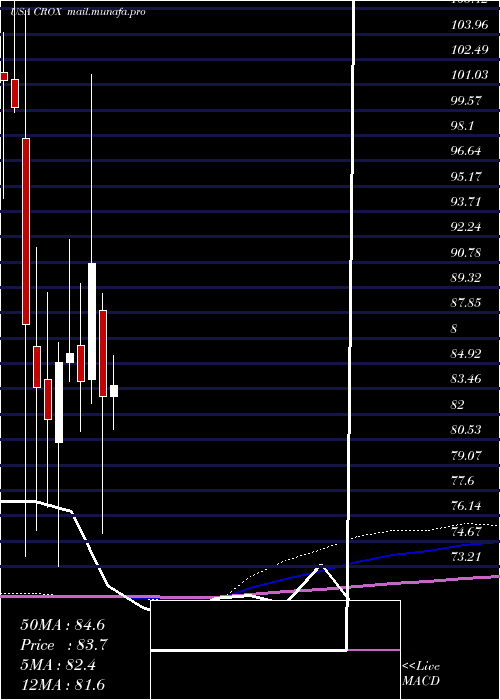This screenshot has width=500, height=700.
Task: Click the 84.92 price axis label
Action: 467,354
